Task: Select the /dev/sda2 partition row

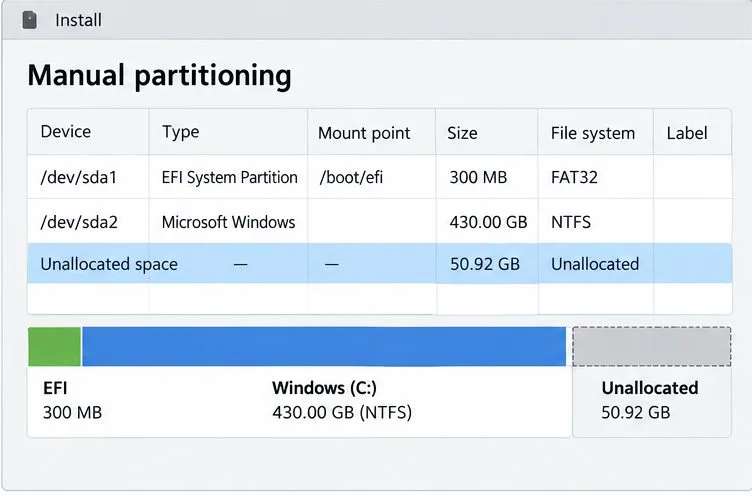Action: coord(379,222)
